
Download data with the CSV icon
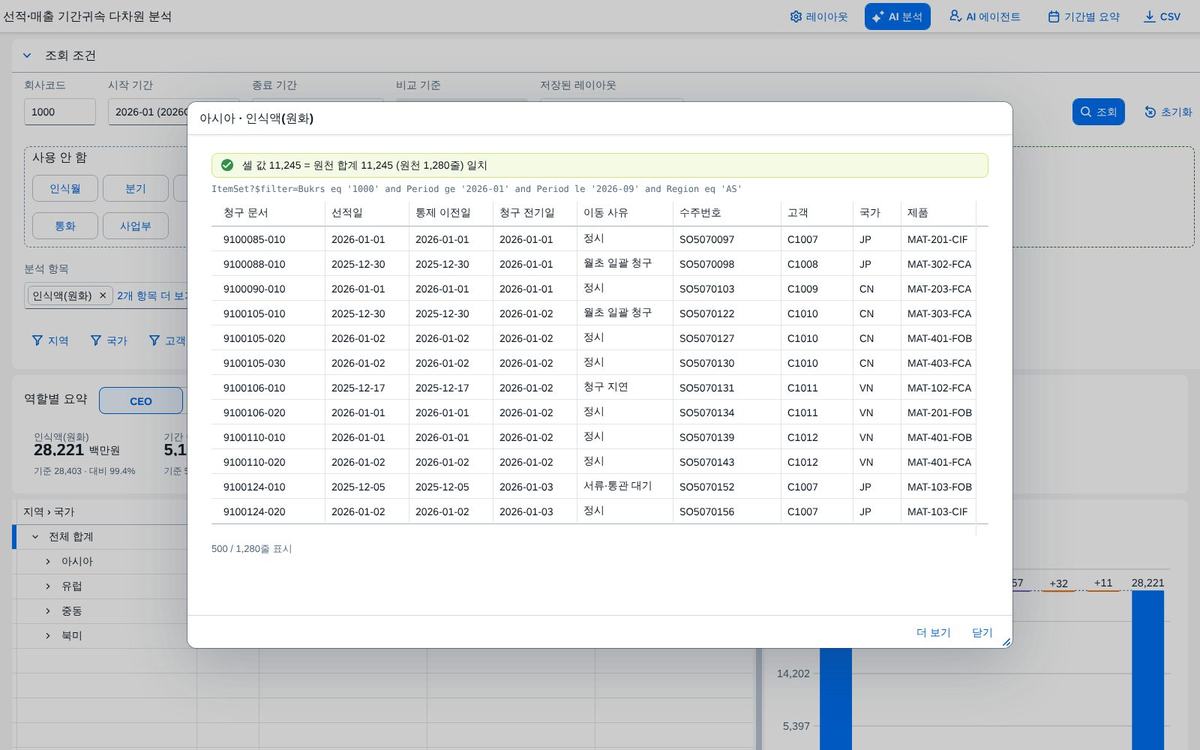1149,17
